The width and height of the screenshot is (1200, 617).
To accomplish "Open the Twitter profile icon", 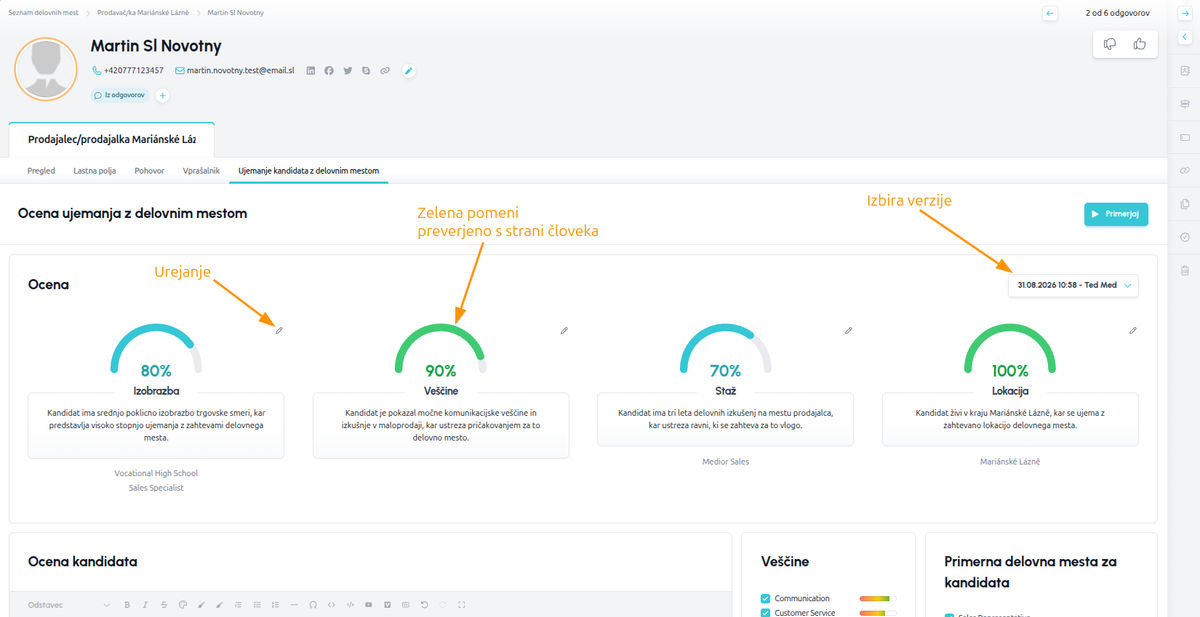I will [x=348, y=71].
